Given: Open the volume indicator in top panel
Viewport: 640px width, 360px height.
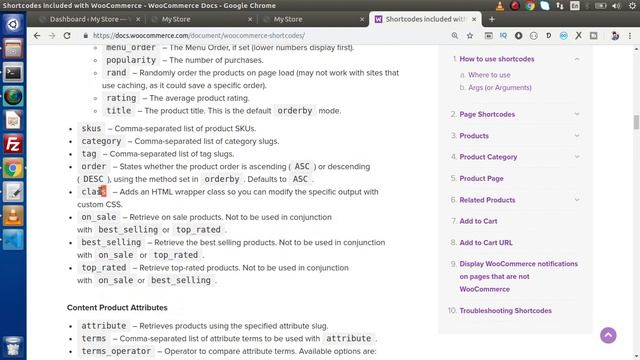Looking at the screenshot, I should pyautogui.click(x=616, y=6).
